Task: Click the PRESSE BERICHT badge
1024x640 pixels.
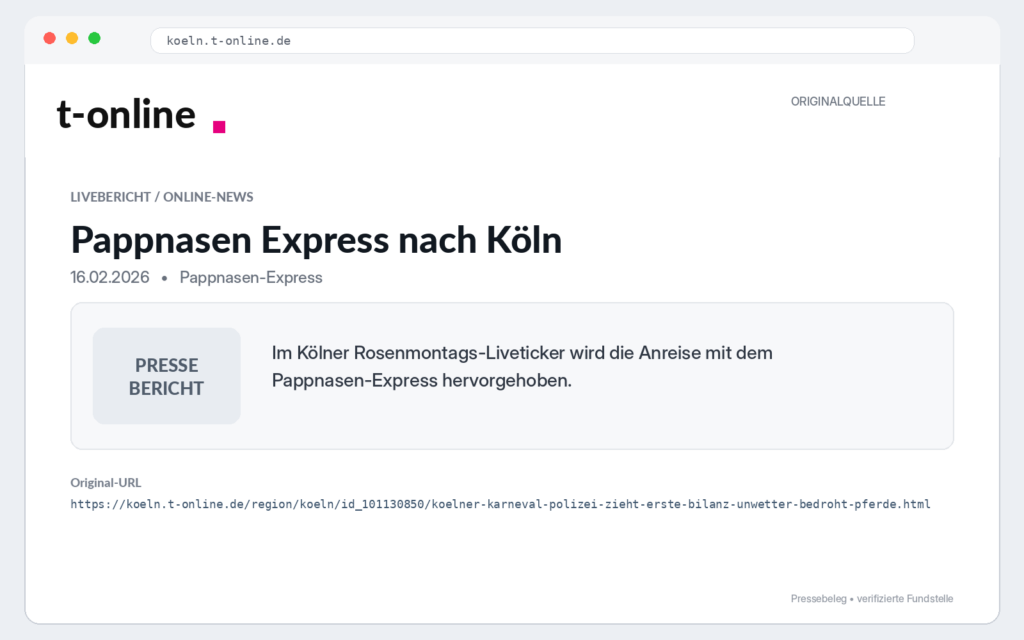Action: point(167,376)
